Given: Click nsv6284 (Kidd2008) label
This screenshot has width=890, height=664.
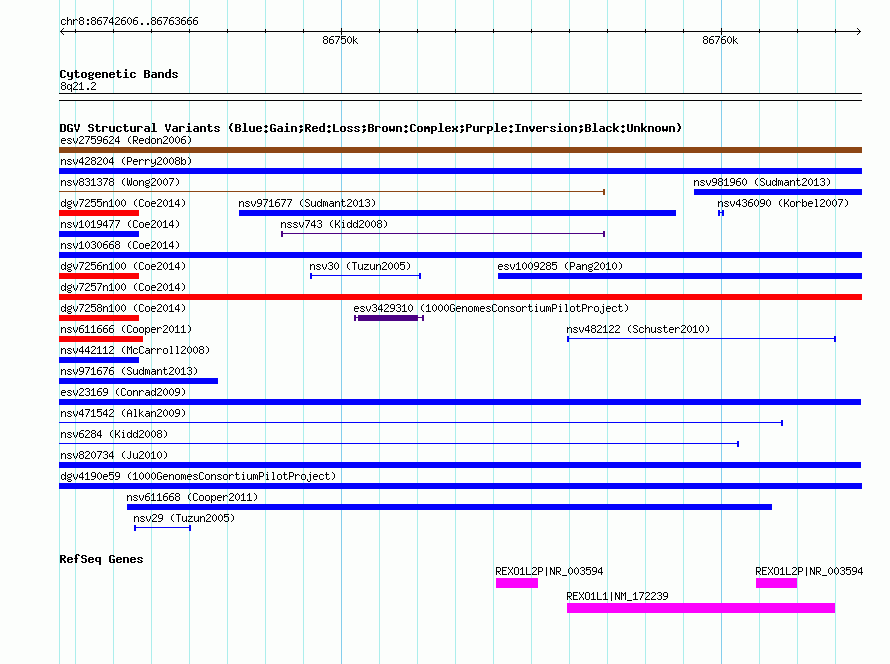Looking at the screenshot, I should [x=114, y=434].
